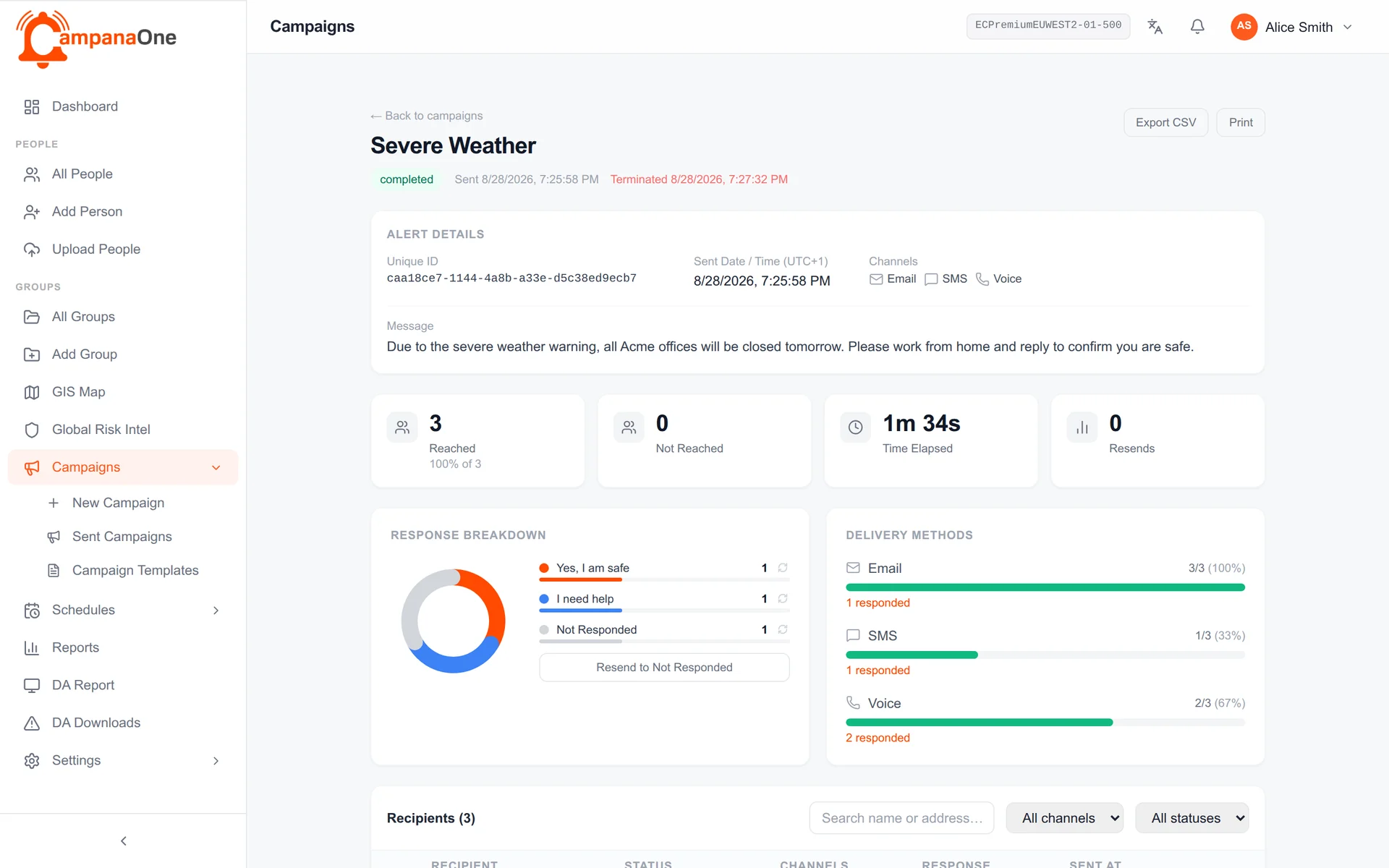Collapse the Campaigns menu chevron
Screen dimensions: 1389x868
click(216, 467)
